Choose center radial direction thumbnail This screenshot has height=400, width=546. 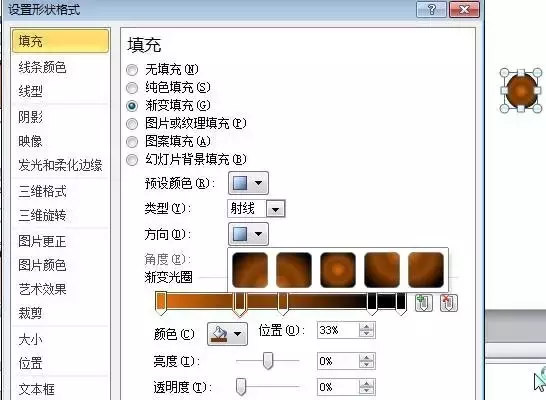pyautogui.click(x=338, y=270)
